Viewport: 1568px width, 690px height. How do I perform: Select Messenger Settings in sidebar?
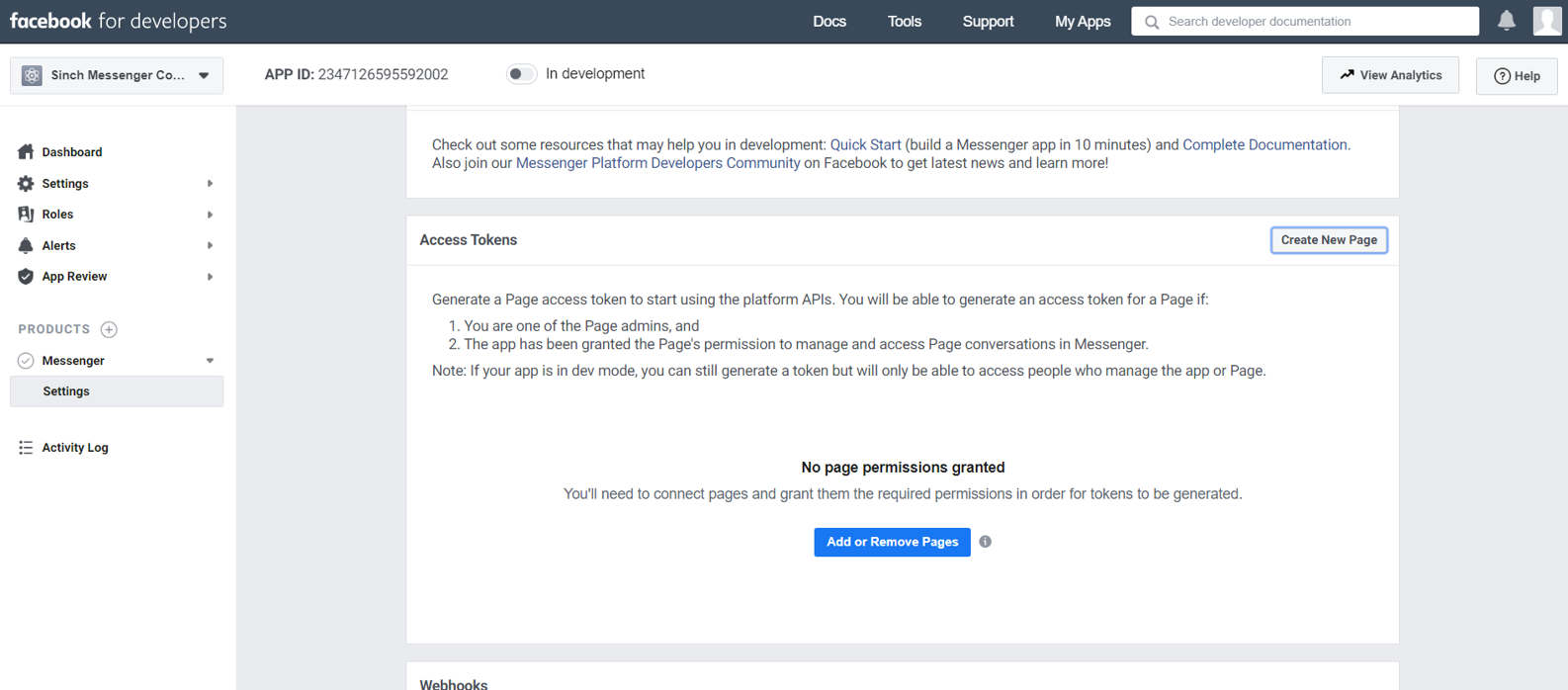click(x=117, y=391)
